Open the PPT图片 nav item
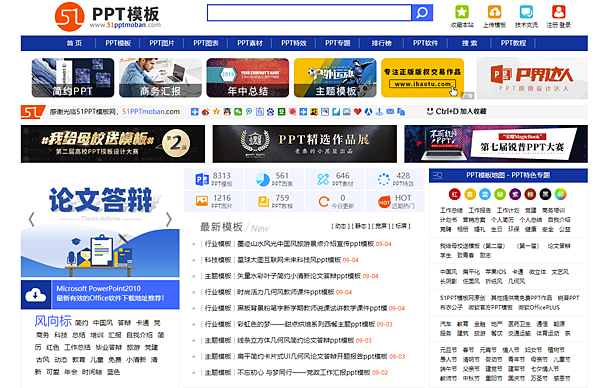The width and height of the screenshot is (600, 388). click(x=162, y=43)
